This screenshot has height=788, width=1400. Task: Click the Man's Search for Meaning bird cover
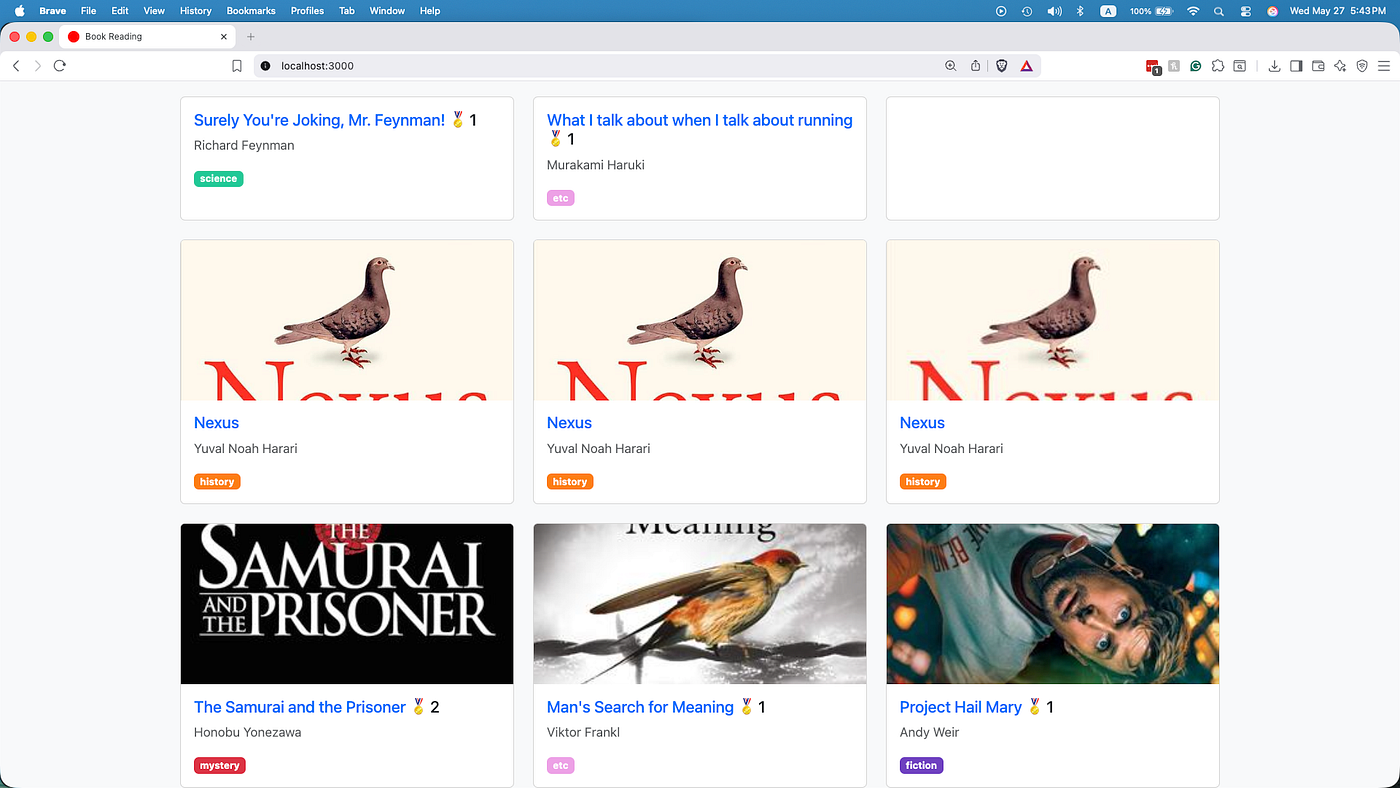pyautogui.click(x=700, y=604)
